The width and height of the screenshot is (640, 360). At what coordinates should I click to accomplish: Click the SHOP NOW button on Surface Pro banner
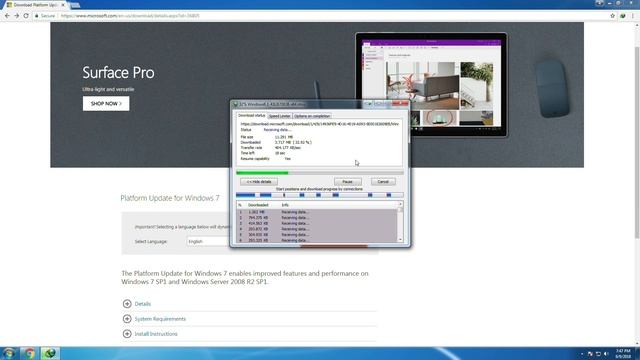click(x=106, y=104)
